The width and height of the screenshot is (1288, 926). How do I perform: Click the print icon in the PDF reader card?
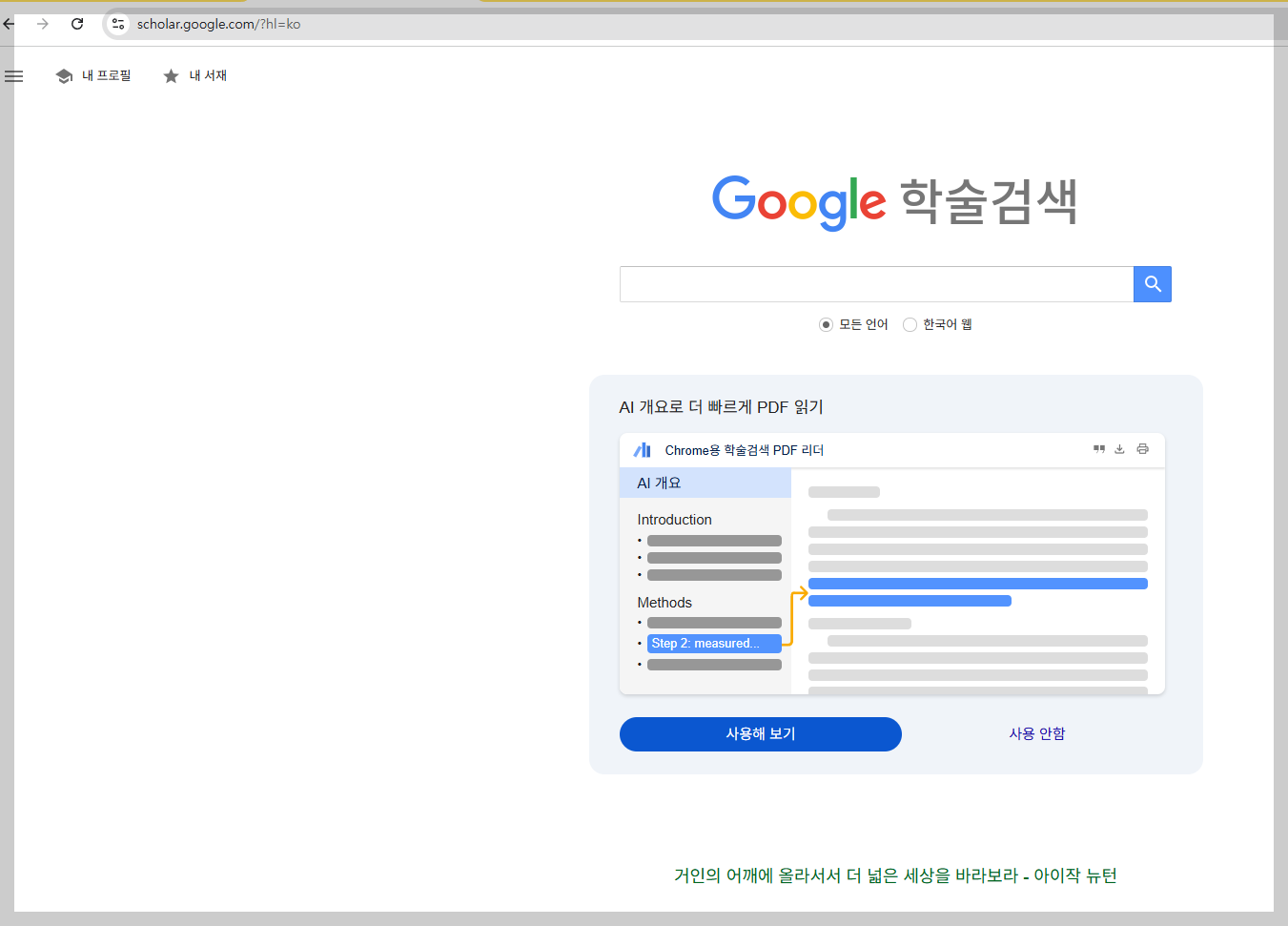point(1142,448)
